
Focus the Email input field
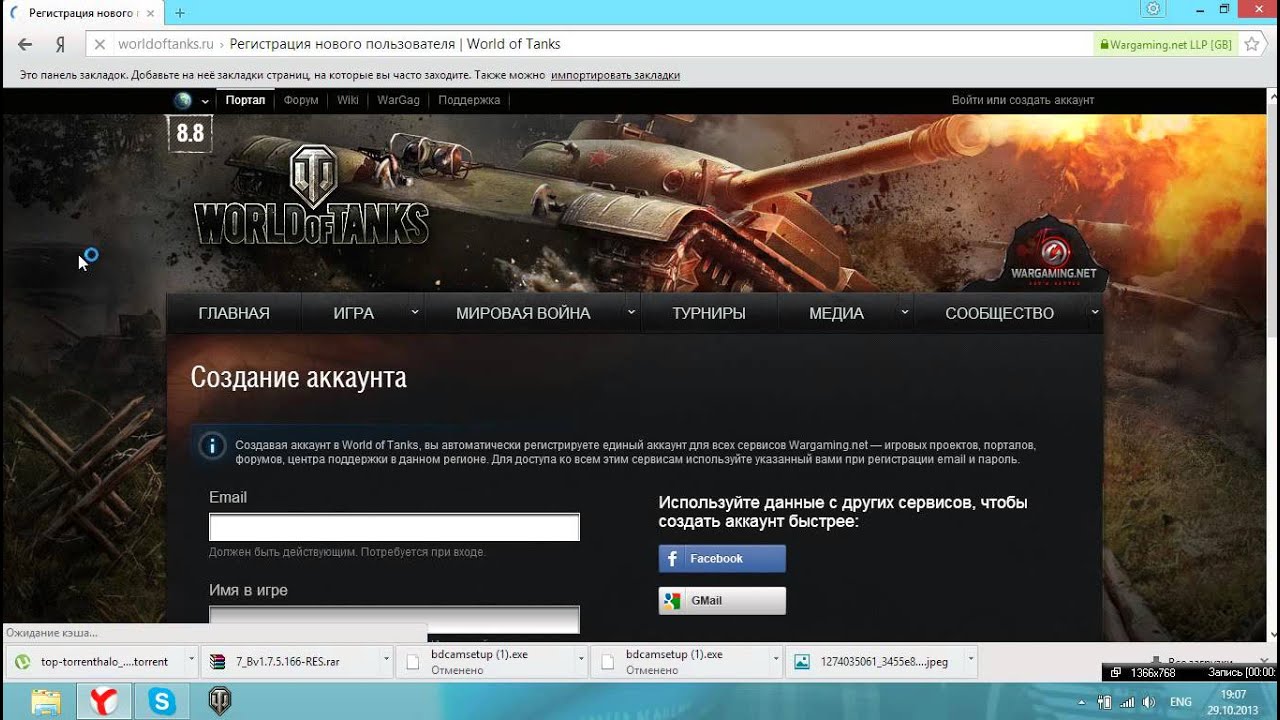(x=394, y=527)
